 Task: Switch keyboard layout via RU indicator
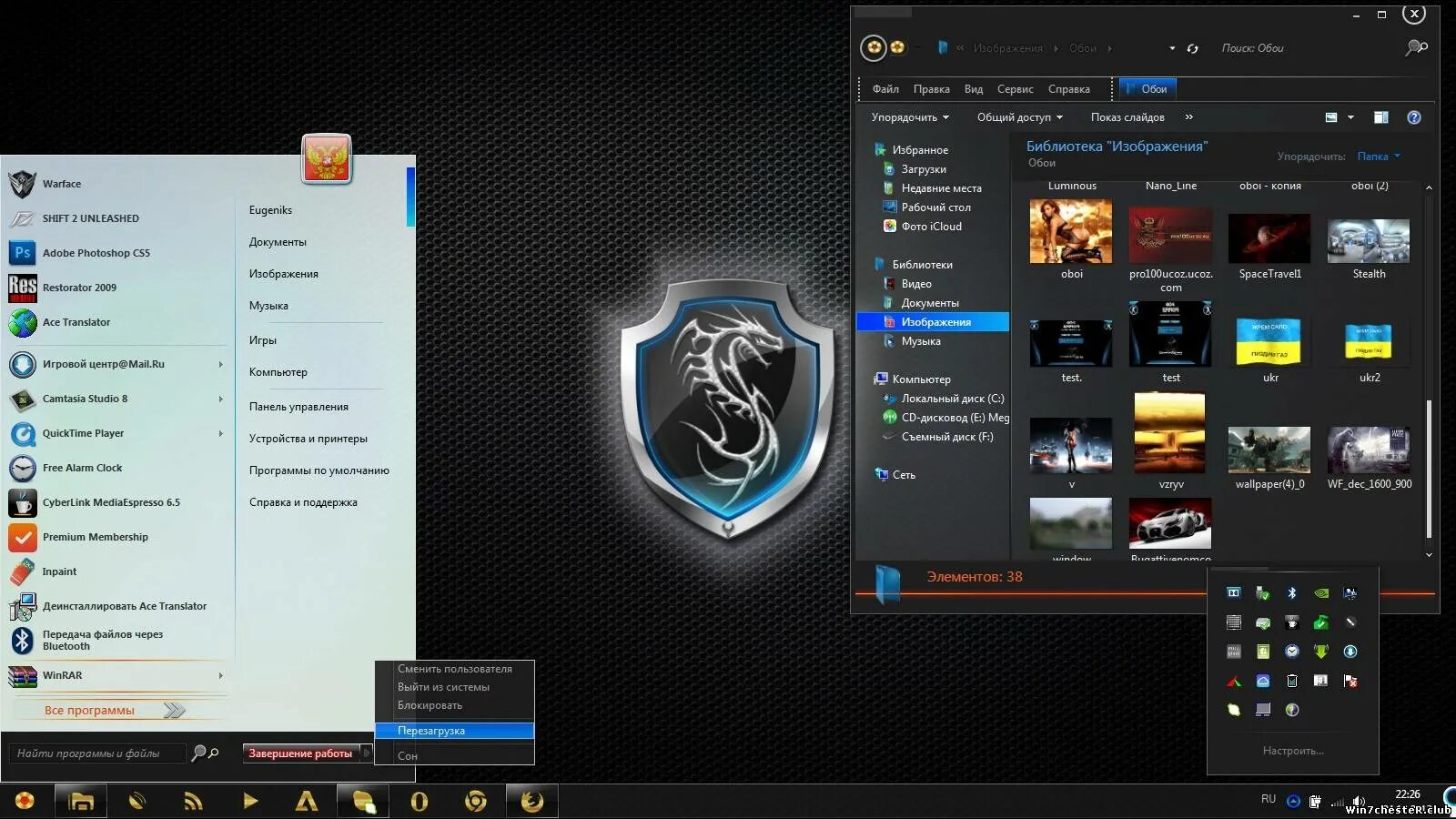pyautogui.click(x=1268, y=798)
